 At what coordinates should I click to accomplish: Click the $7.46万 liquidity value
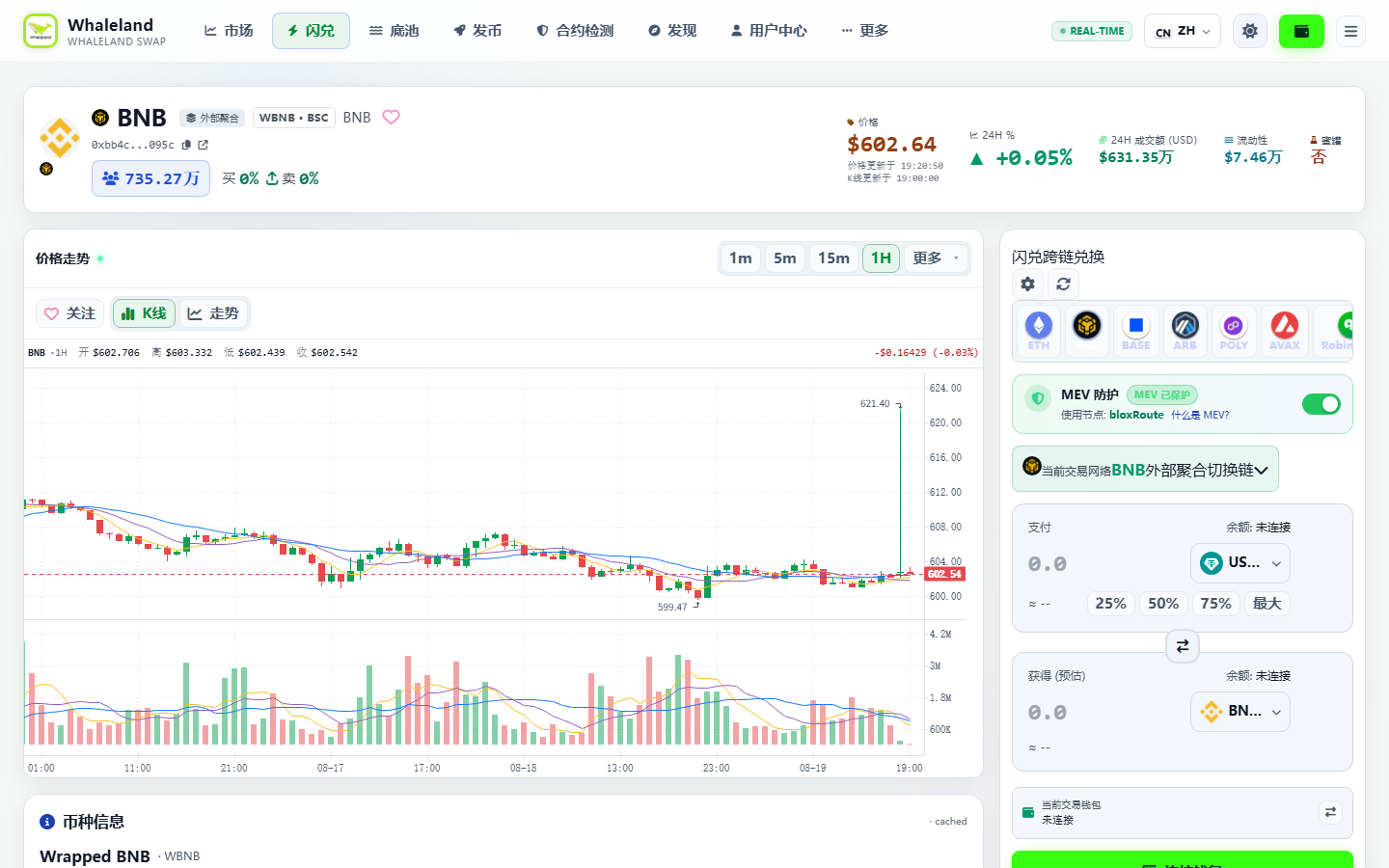tap(1253, 157)
